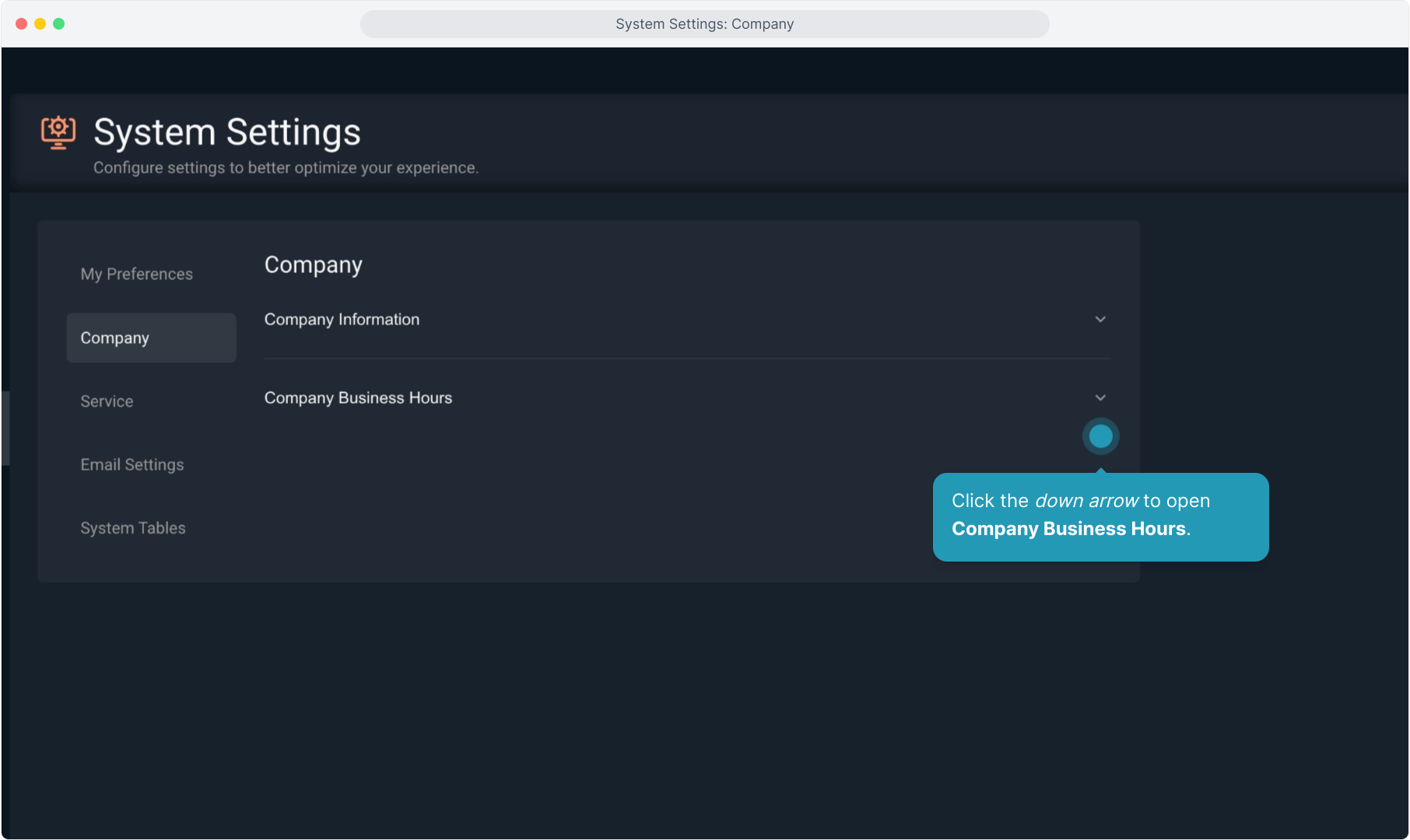
Task: Open Email Settings from the sidebar
Action: pos(132,464)
